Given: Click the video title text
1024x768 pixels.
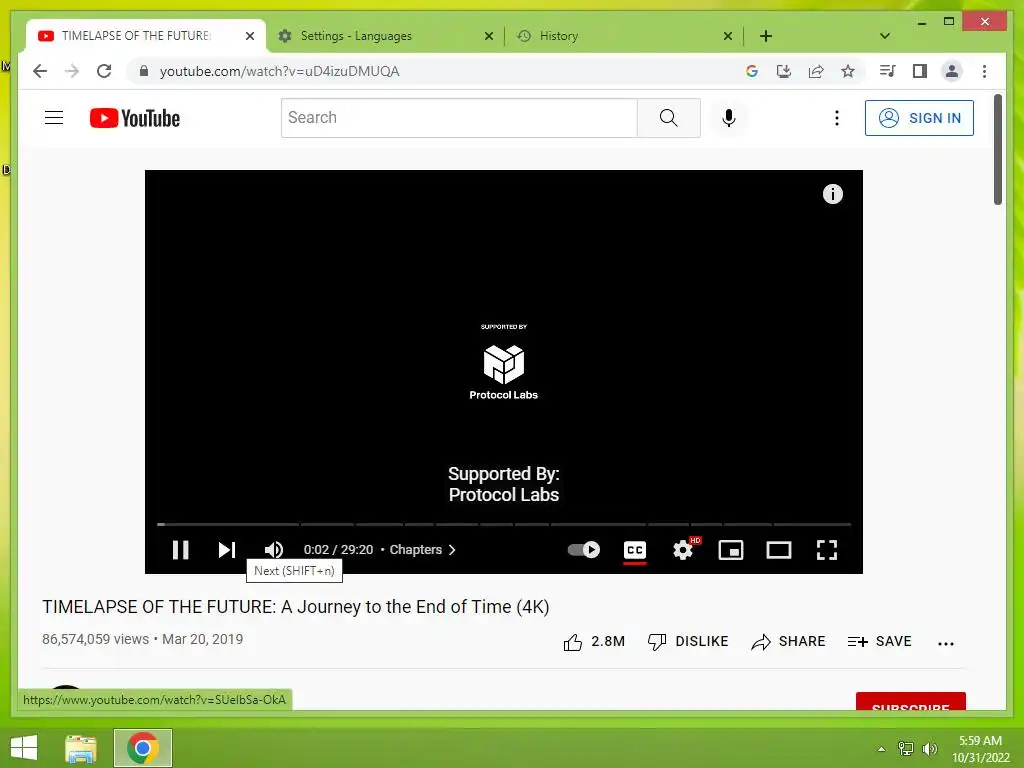Looking at the screenshot, I should coord(296,607).
